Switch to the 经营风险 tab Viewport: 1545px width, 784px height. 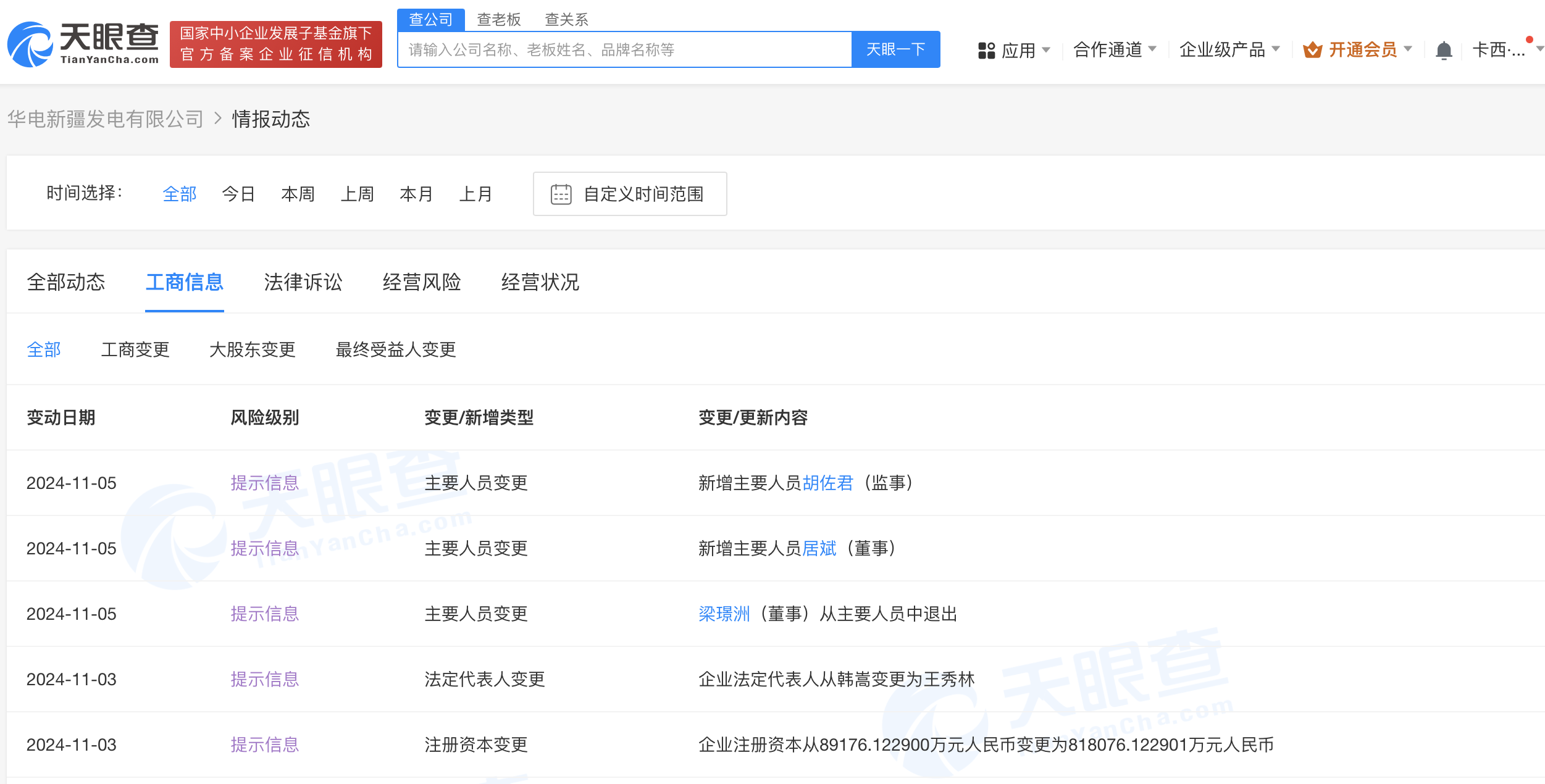(x=421, y=282)
